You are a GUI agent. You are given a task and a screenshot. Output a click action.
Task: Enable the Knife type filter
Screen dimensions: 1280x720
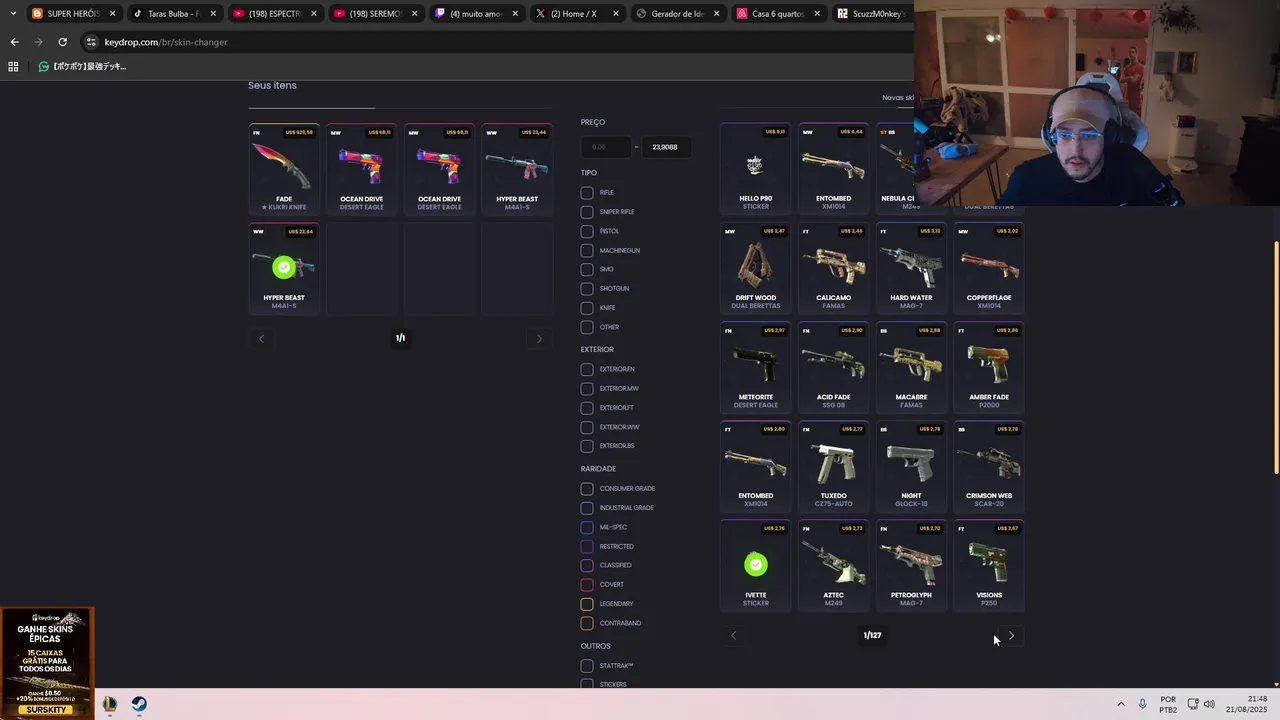pos(587,308)
